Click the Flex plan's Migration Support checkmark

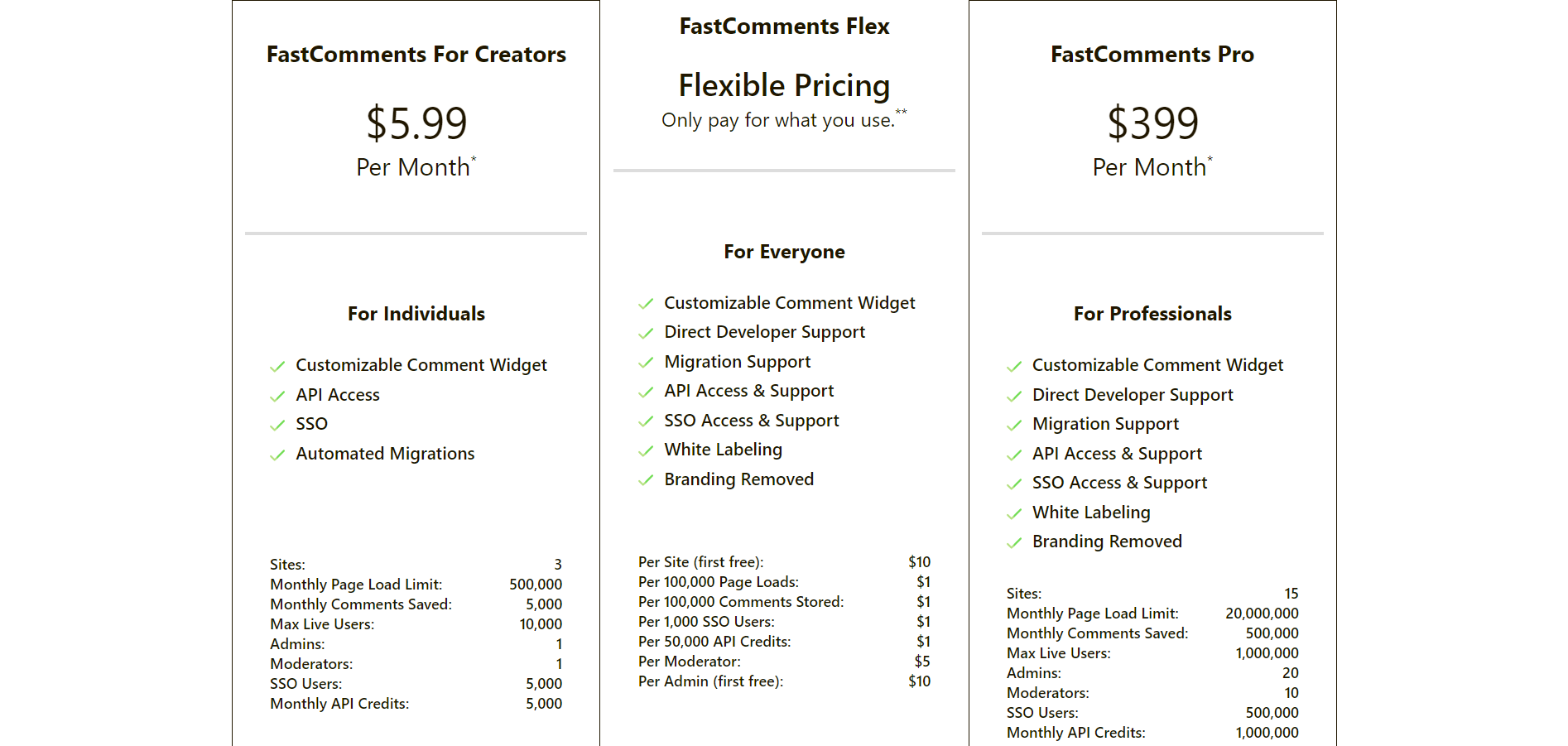tap(646, 363)
